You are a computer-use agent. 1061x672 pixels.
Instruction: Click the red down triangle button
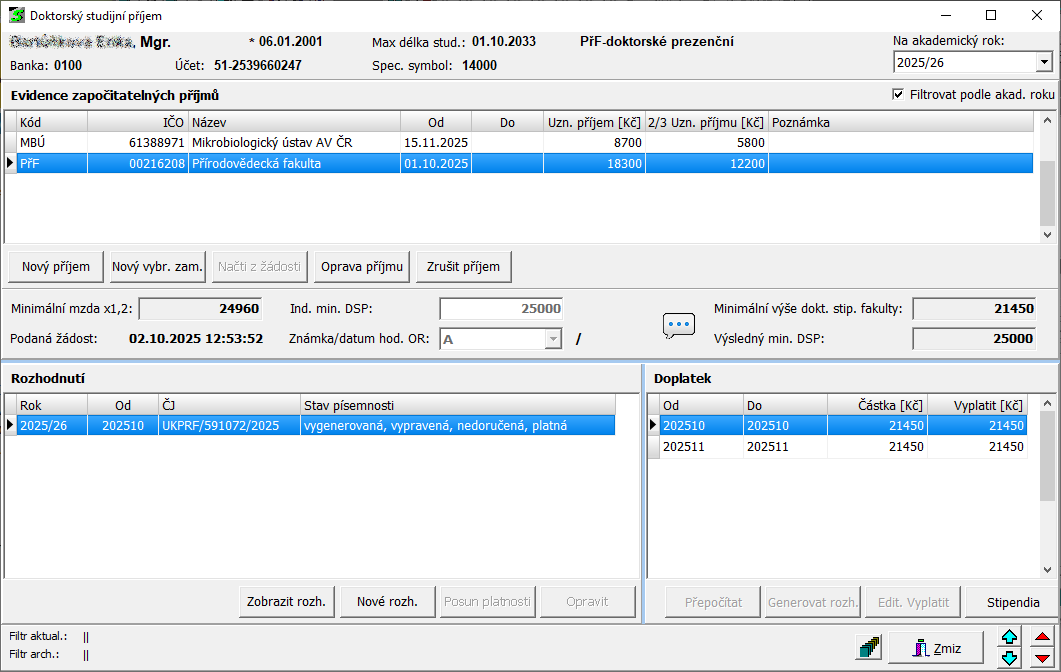pos(1042,658)
